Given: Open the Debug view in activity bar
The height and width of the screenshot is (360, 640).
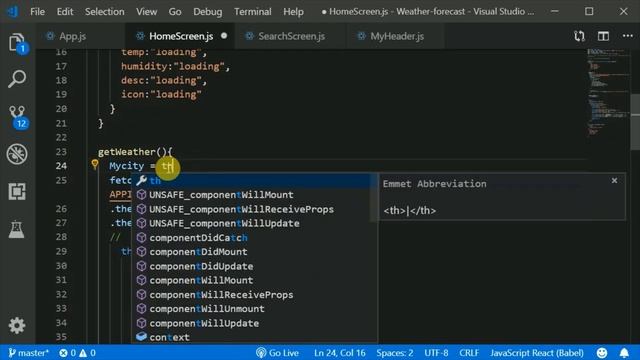Looking at the screenshot, I should point(17,154).
